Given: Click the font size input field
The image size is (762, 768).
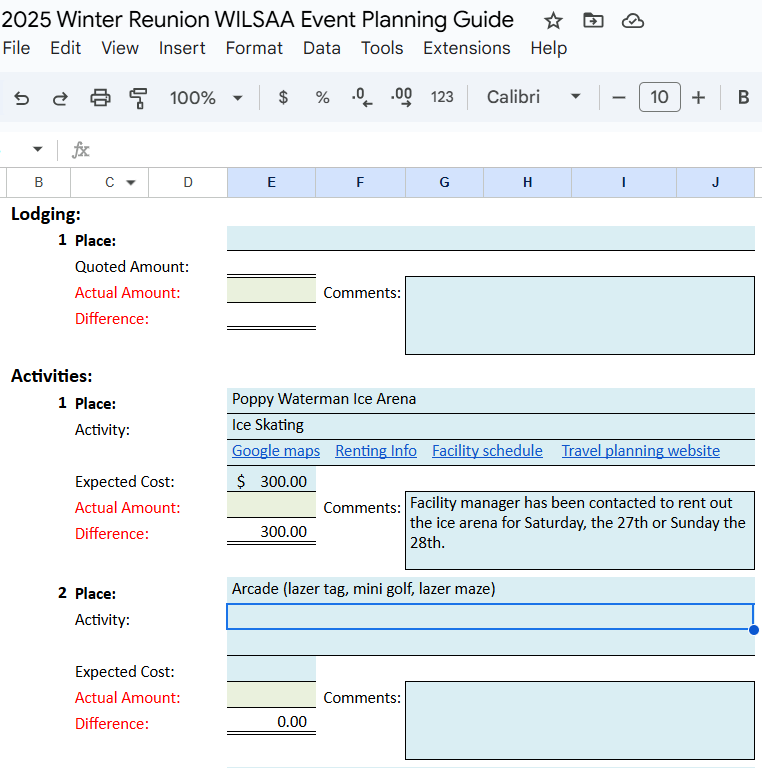Looking at the screenshot, I should coord(659,97).
